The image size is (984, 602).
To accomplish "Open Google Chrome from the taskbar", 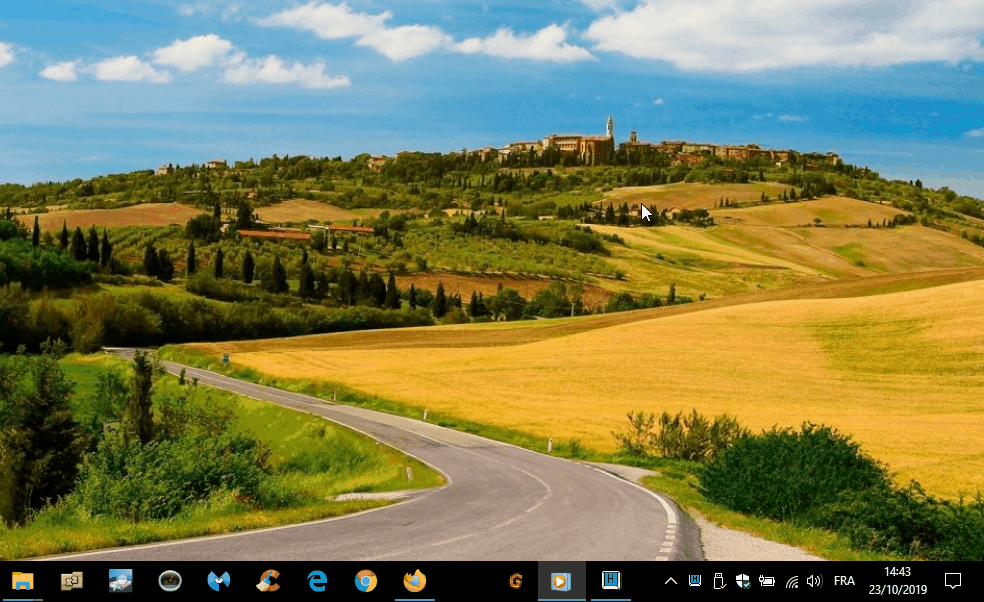I will [x=365, y=581].
